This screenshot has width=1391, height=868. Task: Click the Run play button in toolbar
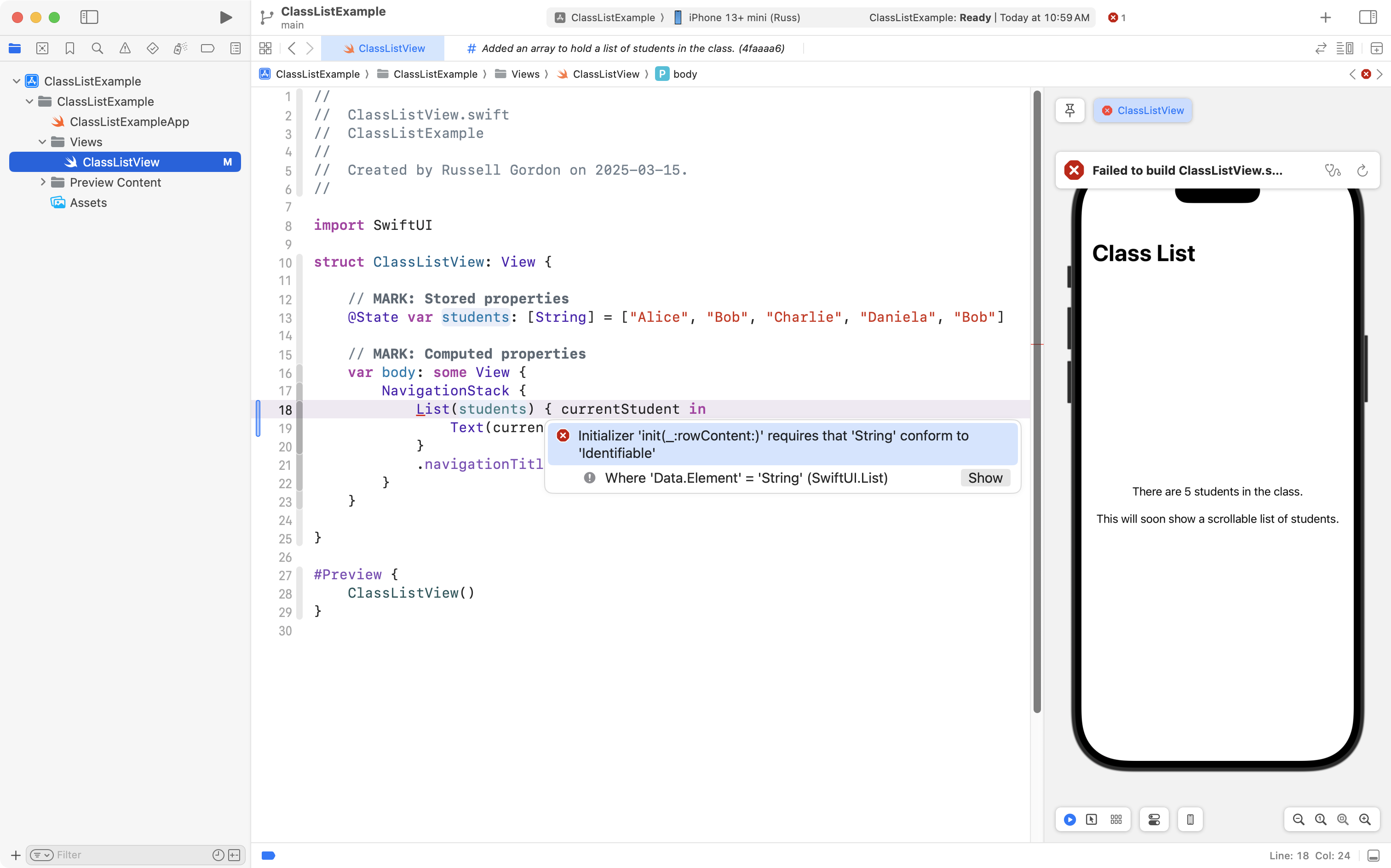[226, 17]
